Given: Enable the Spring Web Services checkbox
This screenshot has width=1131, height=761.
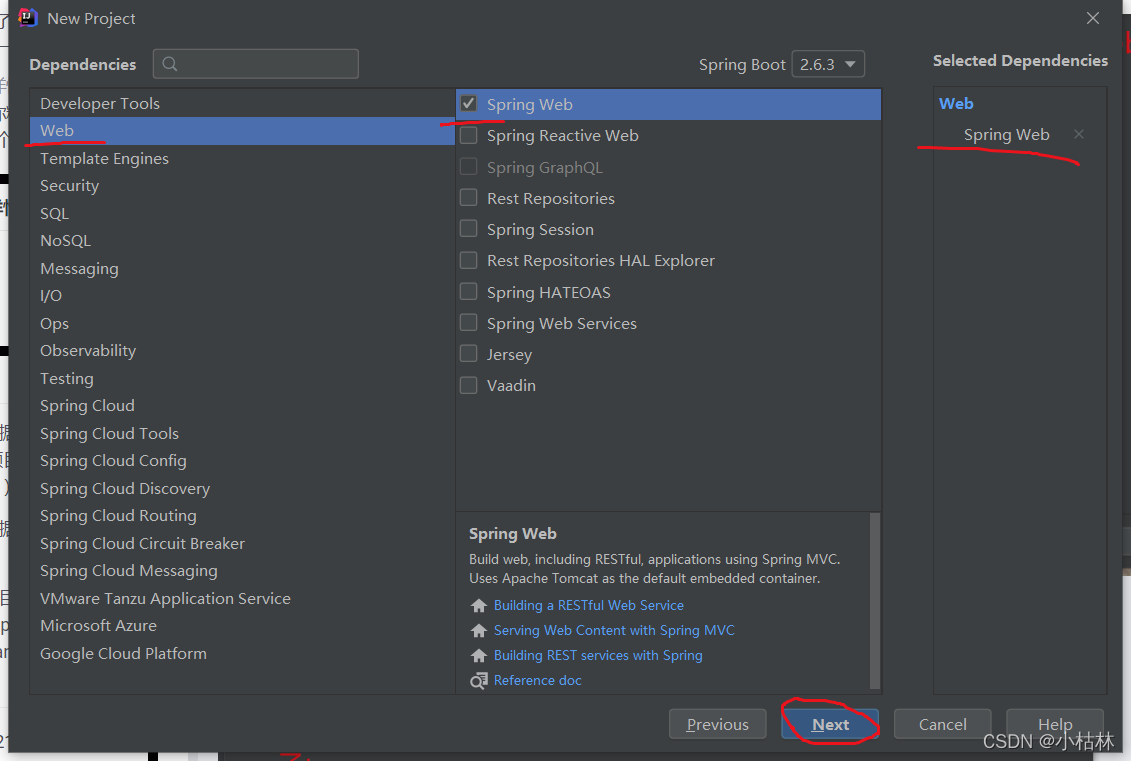Looking at the screenshot, I should click(469, 322).
